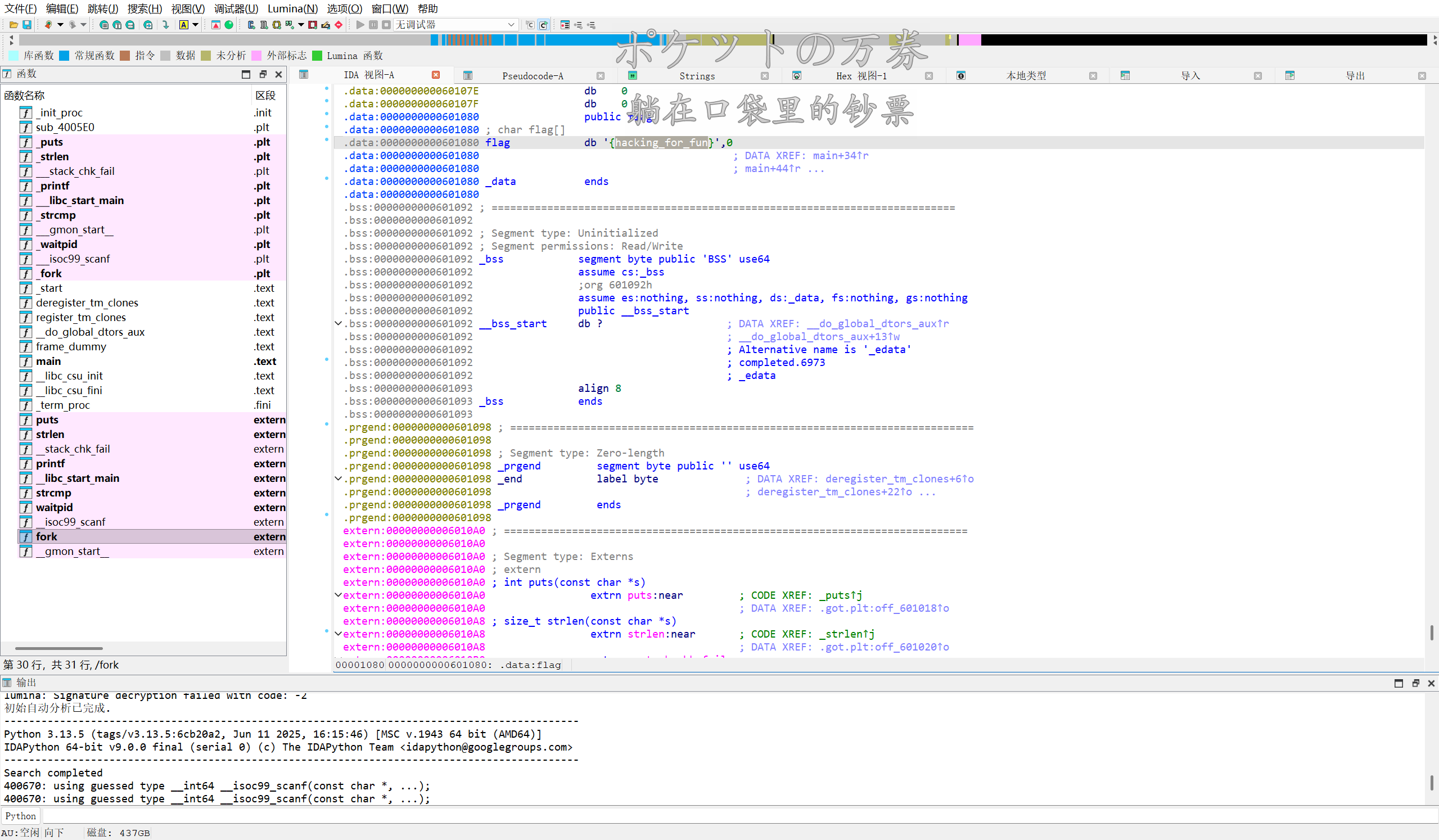The image size is (1439, 840).
Task: Click the open file folder icon
Action: click(13, 25)
